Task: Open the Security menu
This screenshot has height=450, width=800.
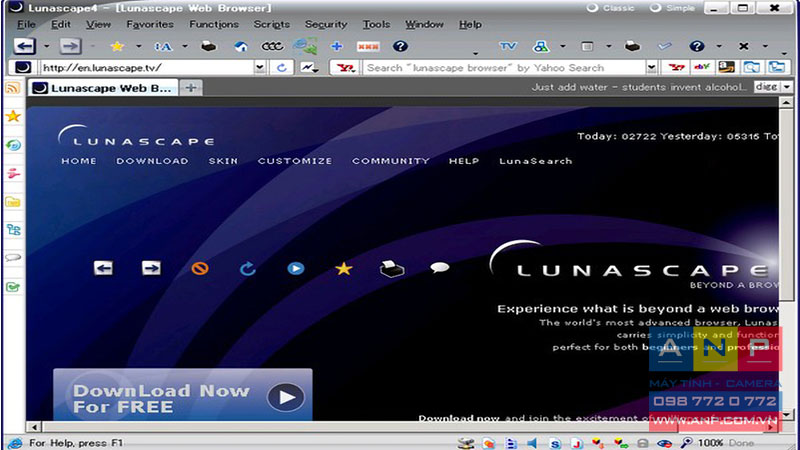Action: 326,24
